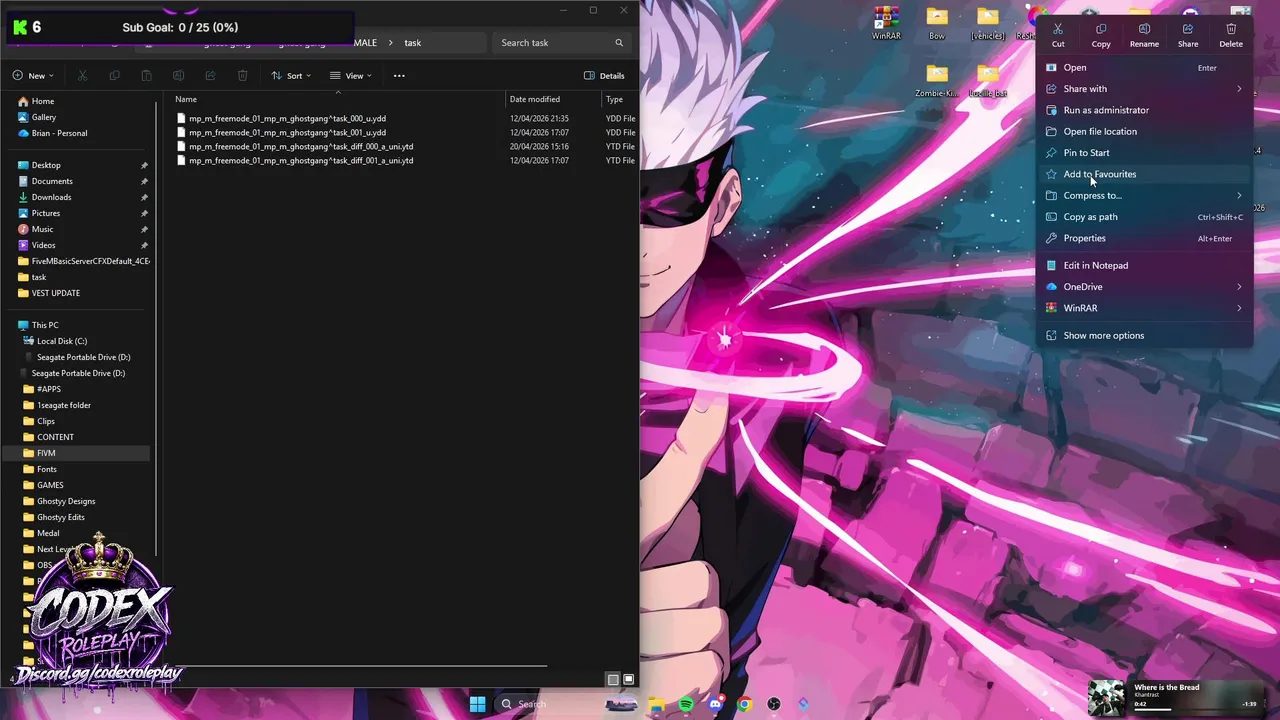
Task: Open Pictures quick access folder
Action: pyautogui.click(x=46, y=213)
